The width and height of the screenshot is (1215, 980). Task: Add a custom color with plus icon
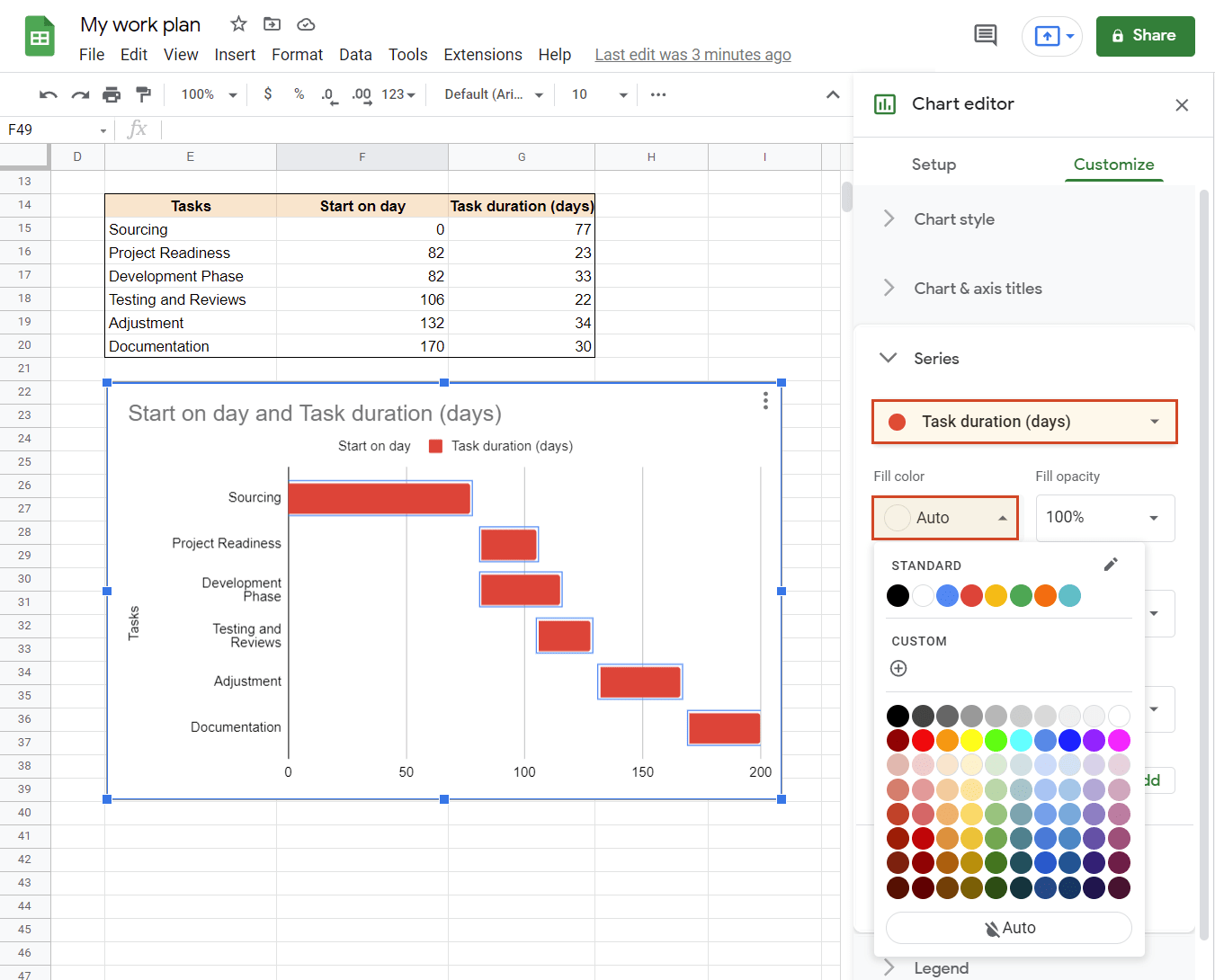pos(898,668)
